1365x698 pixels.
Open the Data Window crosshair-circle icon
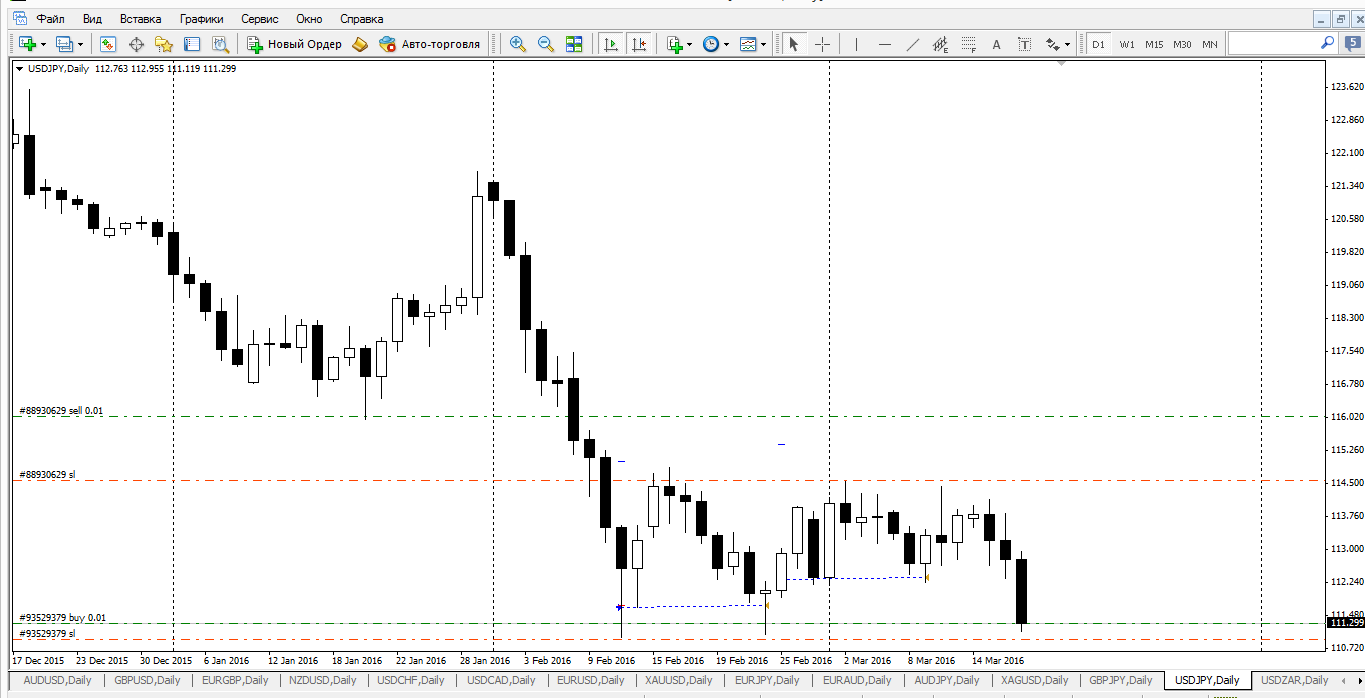click(x=136, y=44)
